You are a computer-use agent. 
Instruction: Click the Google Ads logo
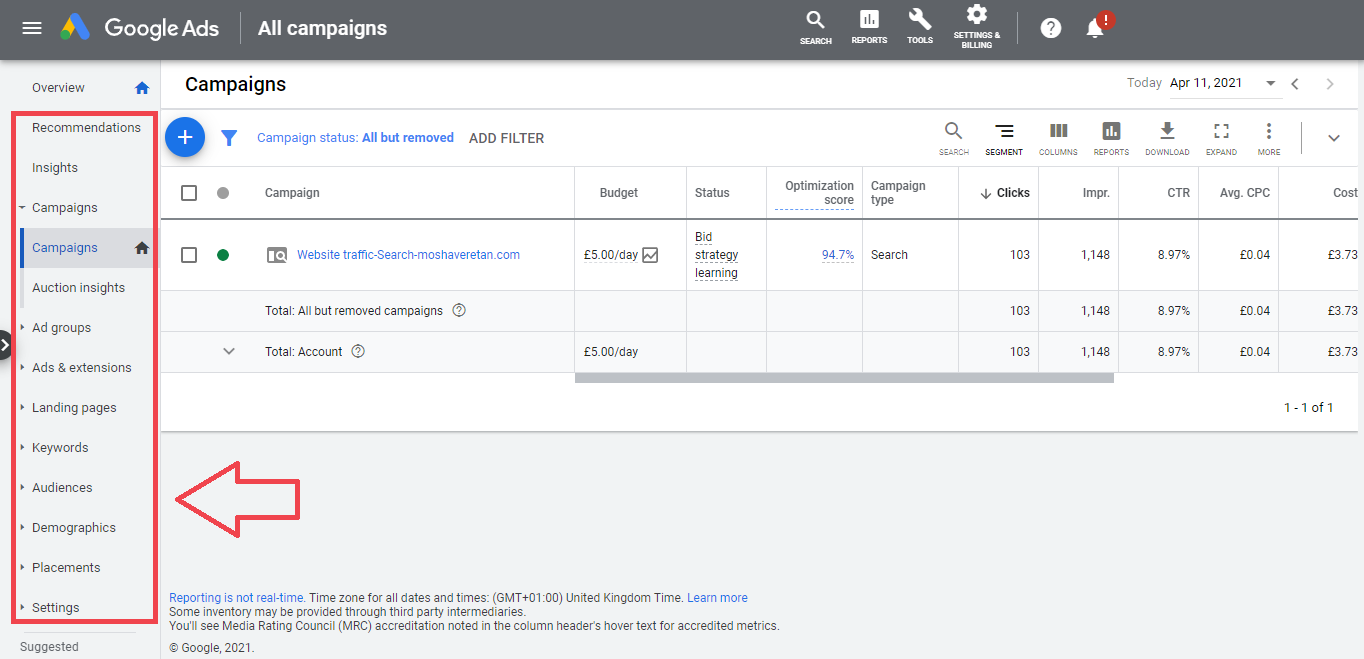139,28
